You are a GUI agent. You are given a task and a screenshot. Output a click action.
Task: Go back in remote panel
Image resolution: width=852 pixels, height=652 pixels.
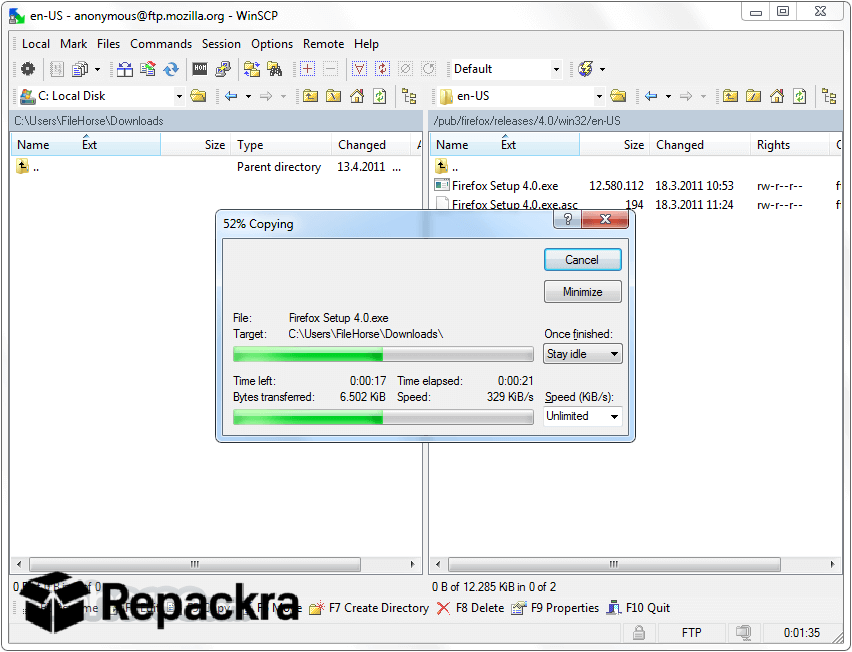point(651,96)
